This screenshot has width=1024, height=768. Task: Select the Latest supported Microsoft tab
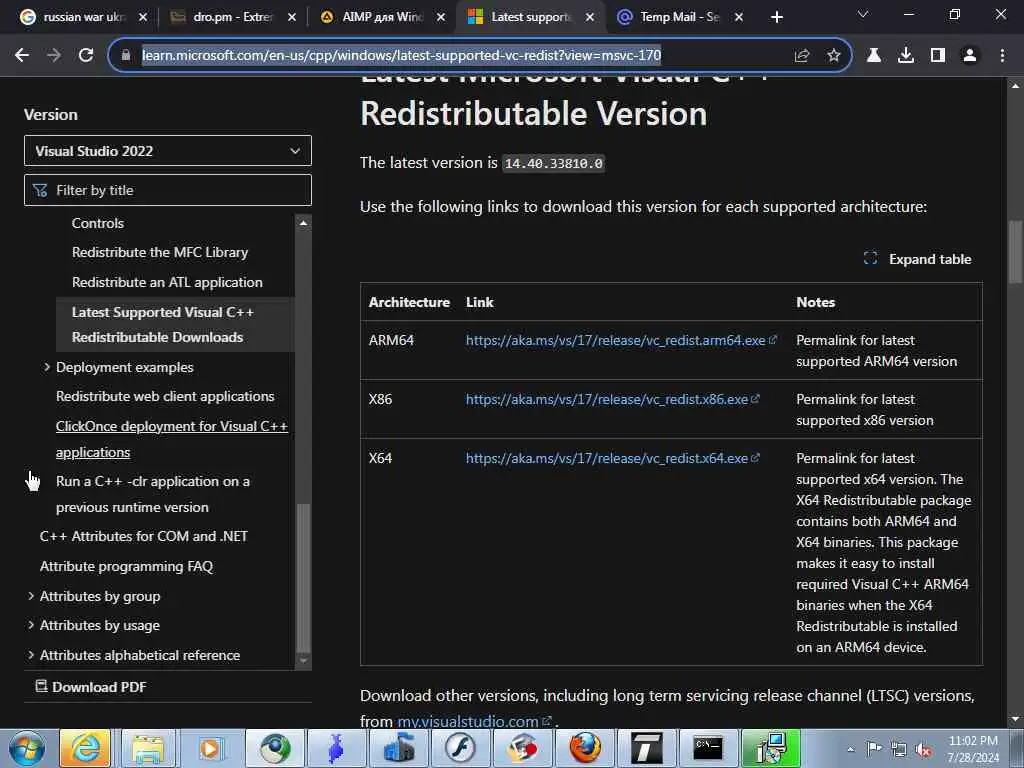coord(531,17)
